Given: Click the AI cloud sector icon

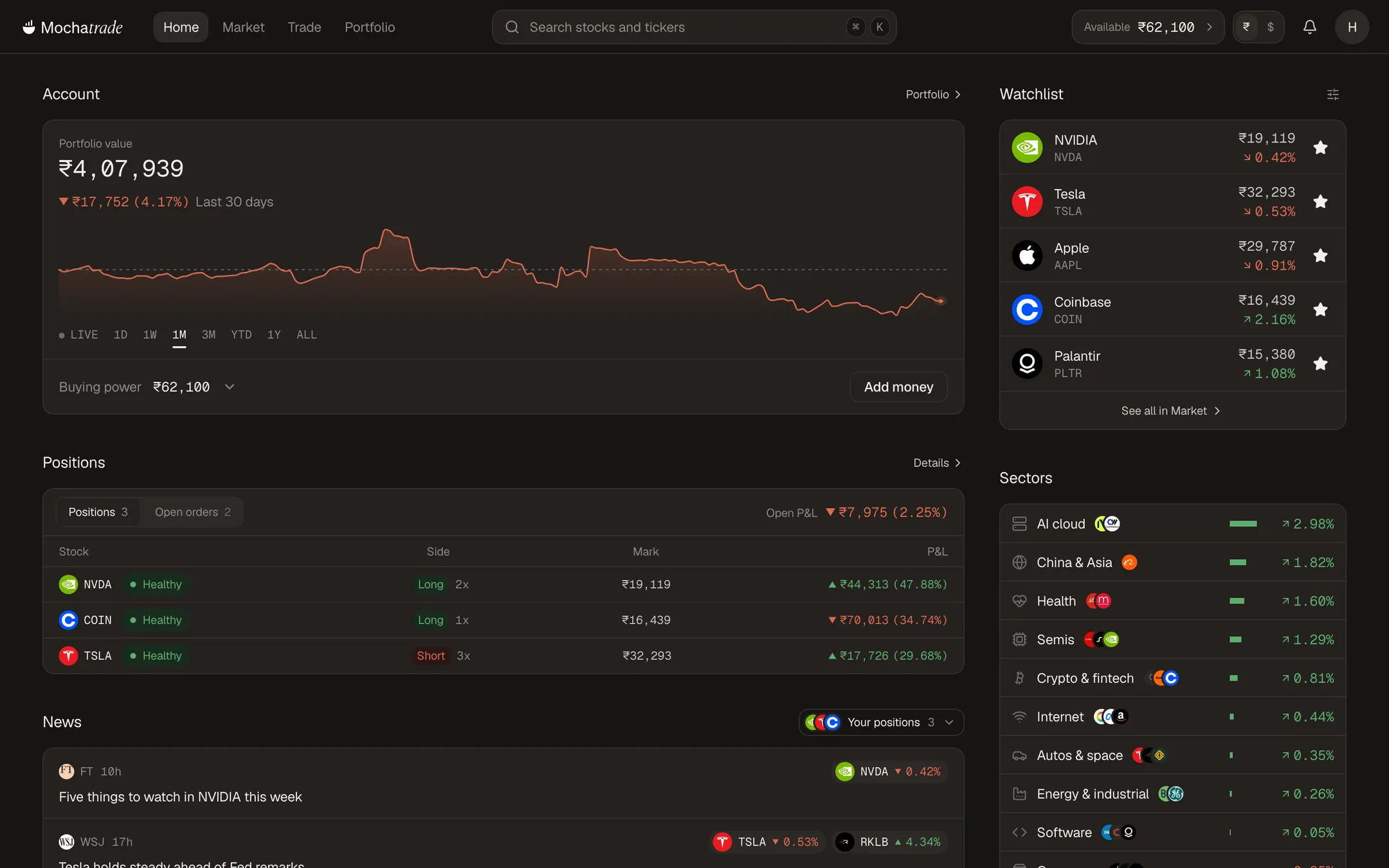Looking at the screenshot, I should [x=1019, y=524].
